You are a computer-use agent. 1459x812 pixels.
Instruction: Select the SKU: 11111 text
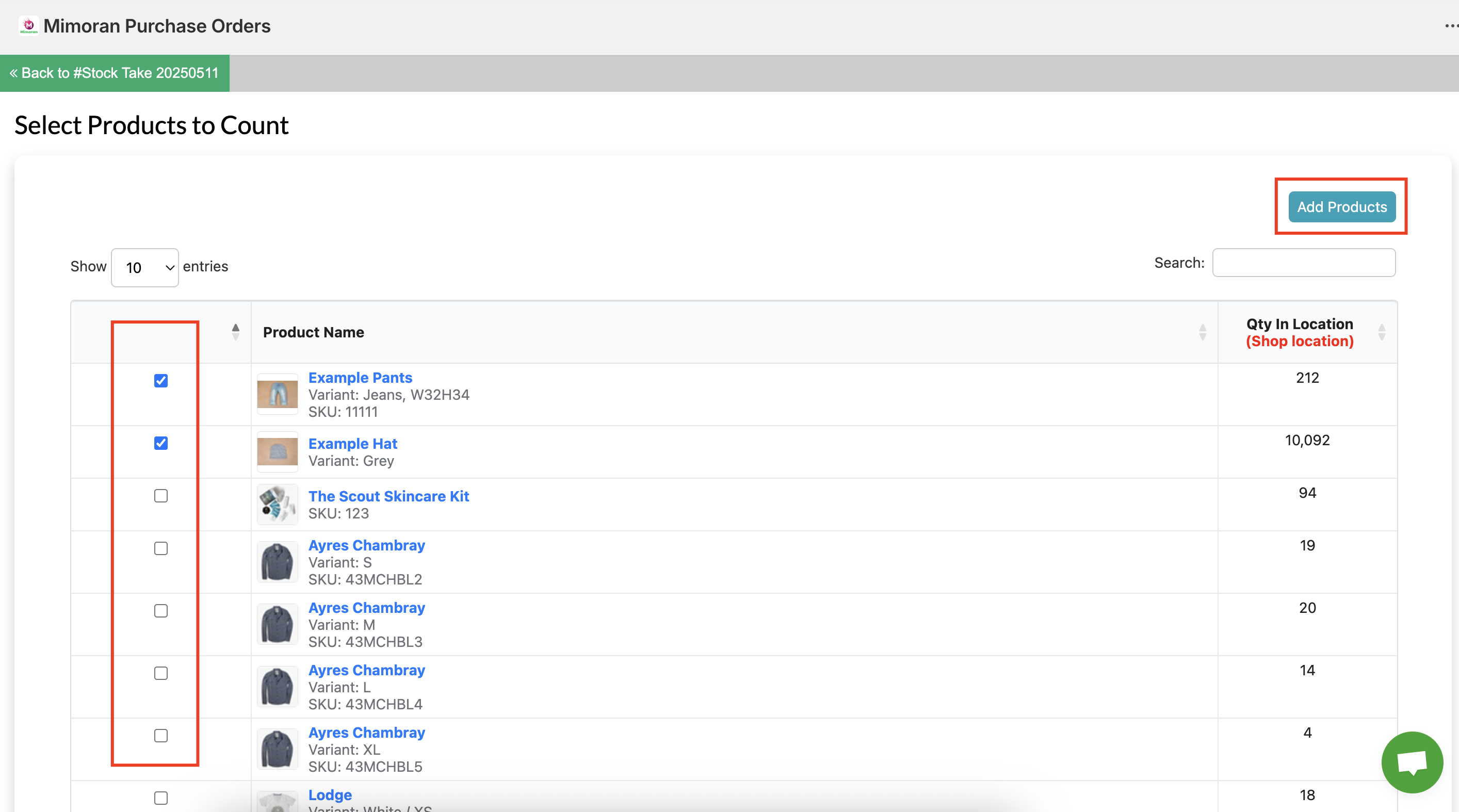tap(343, 412)
